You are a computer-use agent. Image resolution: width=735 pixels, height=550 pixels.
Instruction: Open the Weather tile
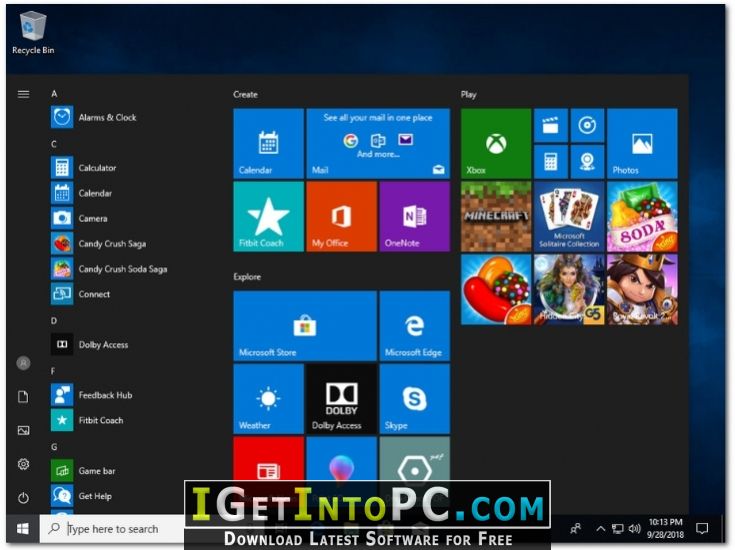coord(269,399)
